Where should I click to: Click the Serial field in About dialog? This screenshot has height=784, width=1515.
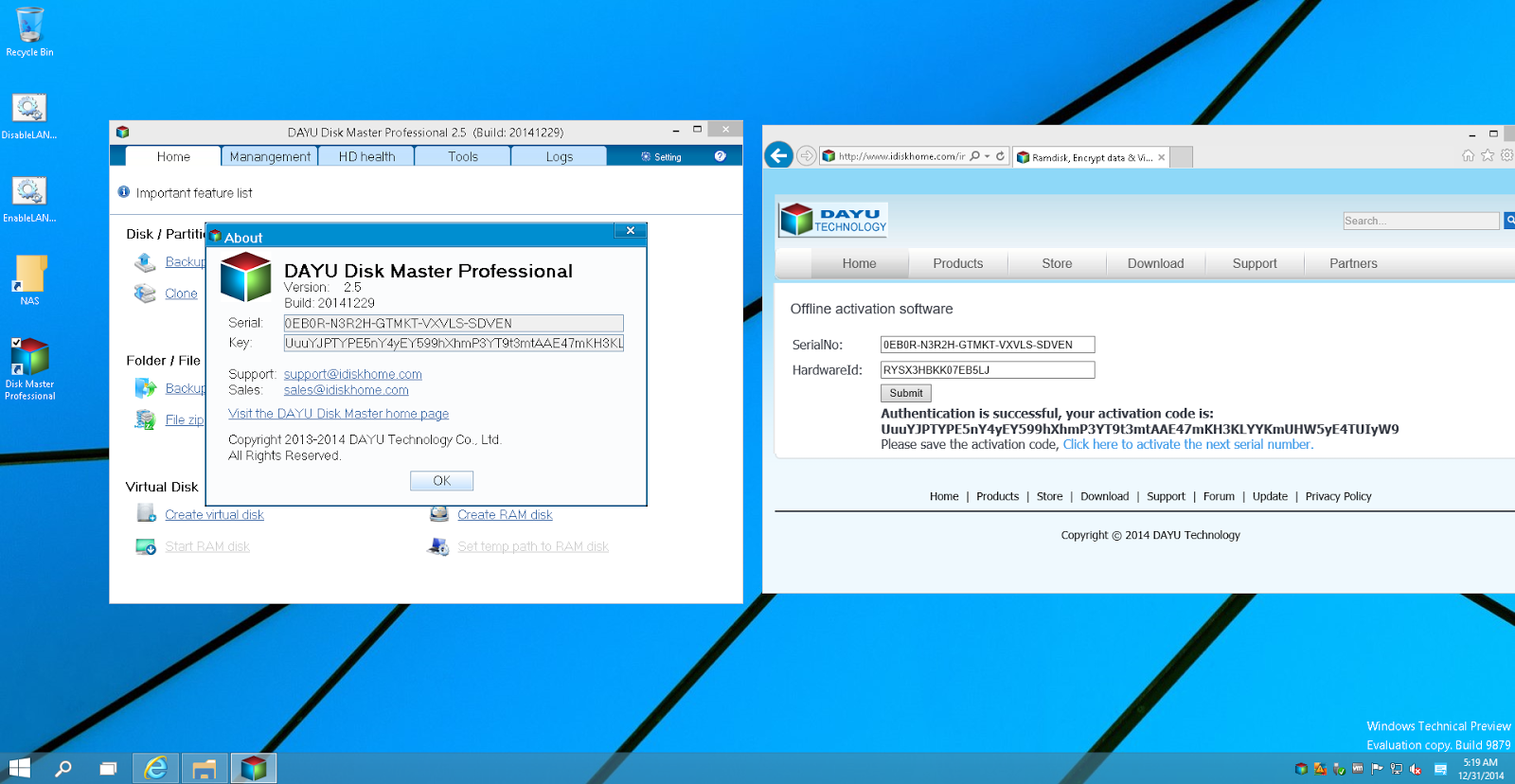coord(454,323)
